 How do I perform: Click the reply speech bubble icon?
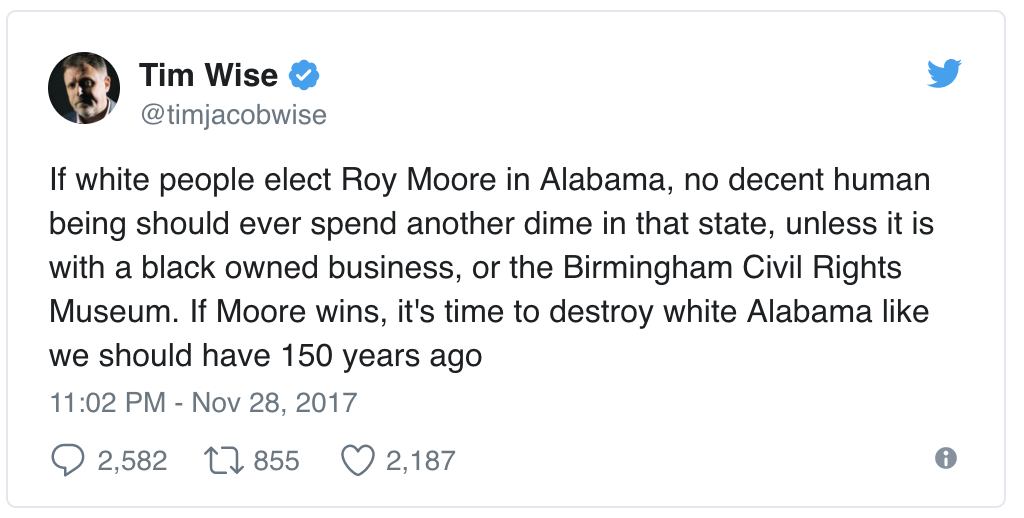point(65,460)
